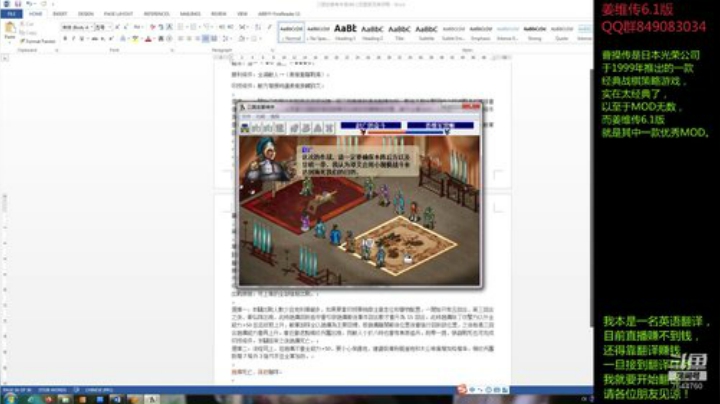
Task: Click the Copy command
Action: (28, 33)
